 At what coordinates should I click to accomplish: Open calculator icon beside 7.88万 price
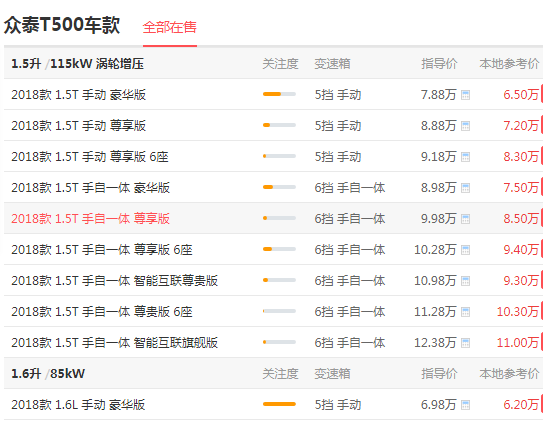tap(465, 95)
